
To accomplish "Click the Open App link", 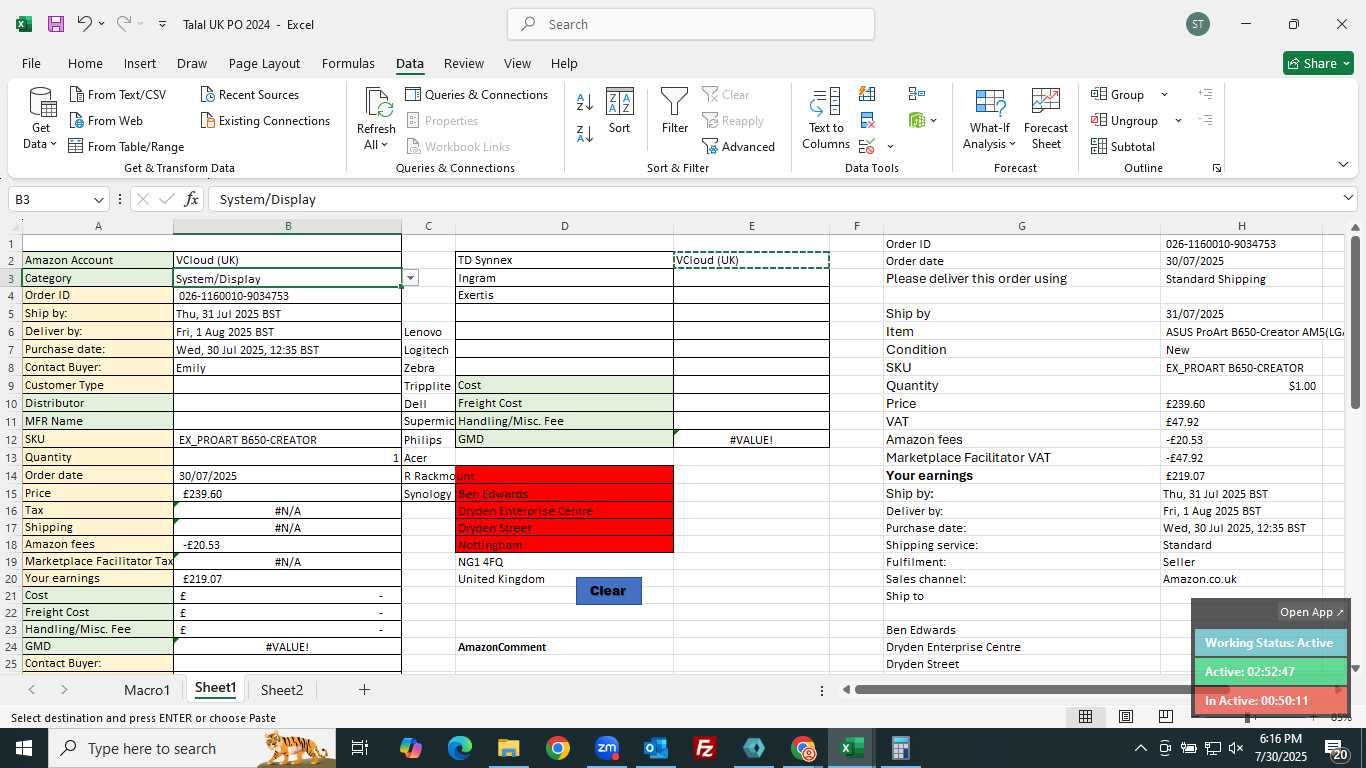I will 1312,612.
